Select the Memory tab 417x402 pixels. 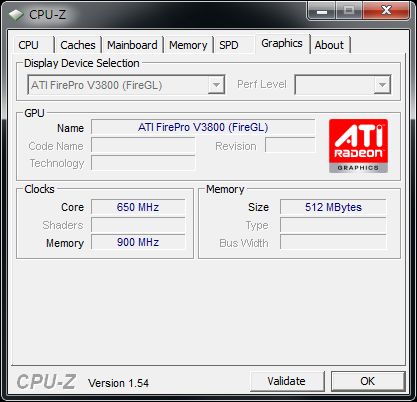[188, 45]
